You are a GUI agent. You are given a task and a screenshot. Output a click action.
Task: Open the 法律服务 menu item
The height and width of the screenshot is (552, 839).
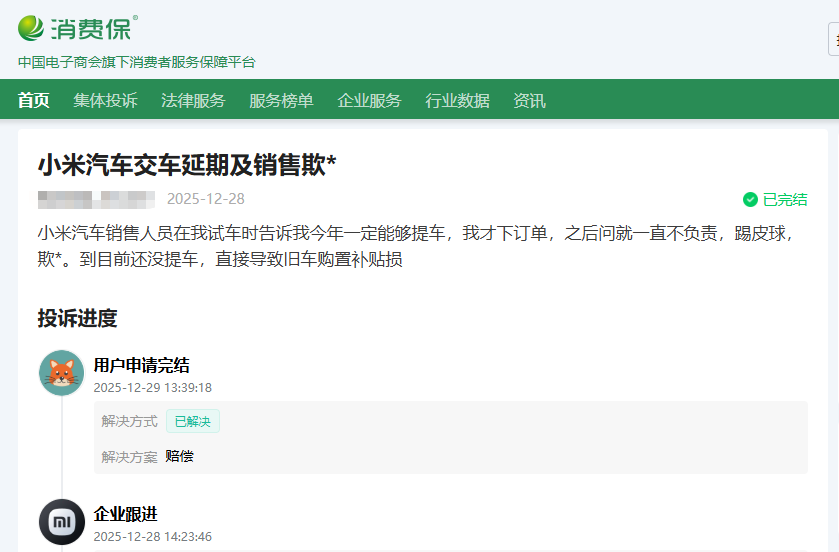193,101
